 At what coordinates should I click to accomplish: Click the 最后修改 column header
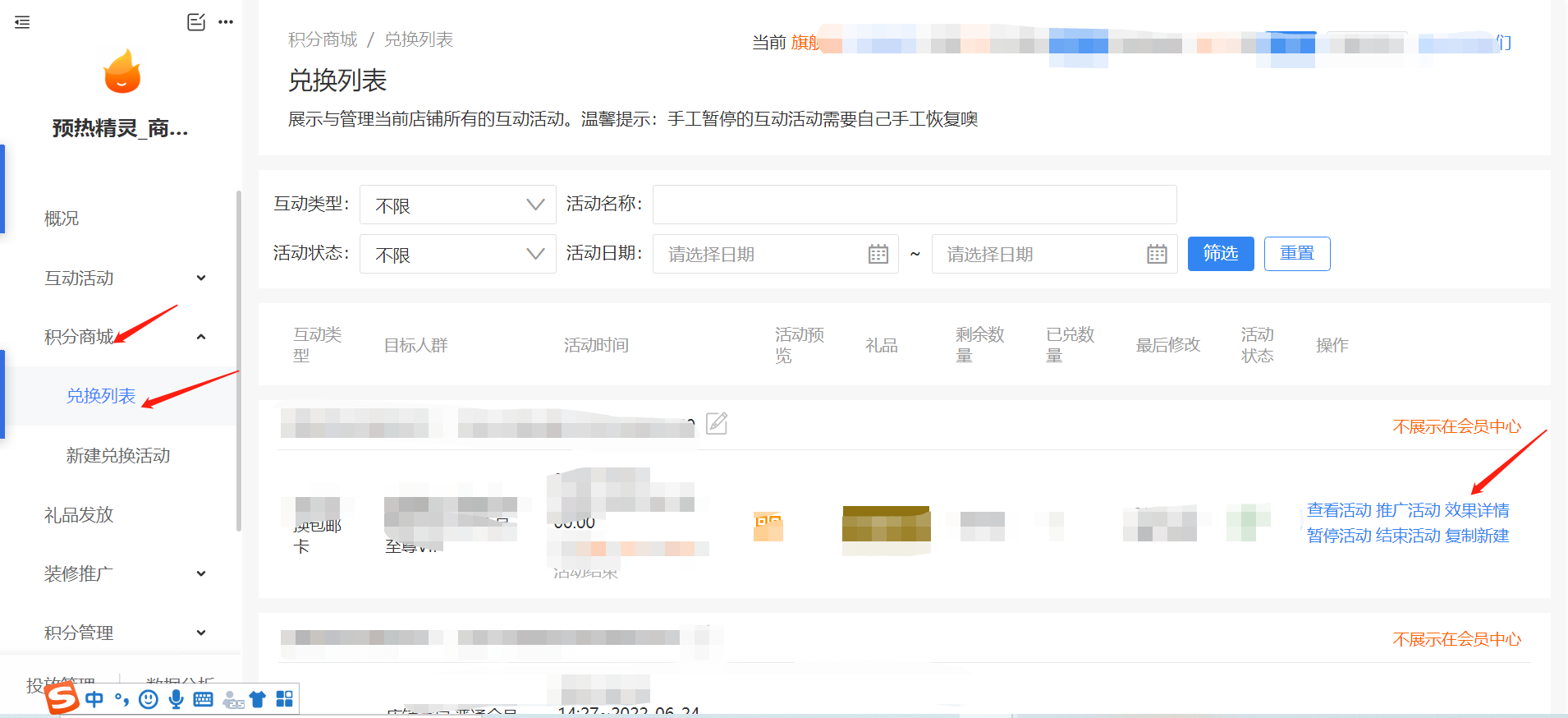pos(1168,345)
